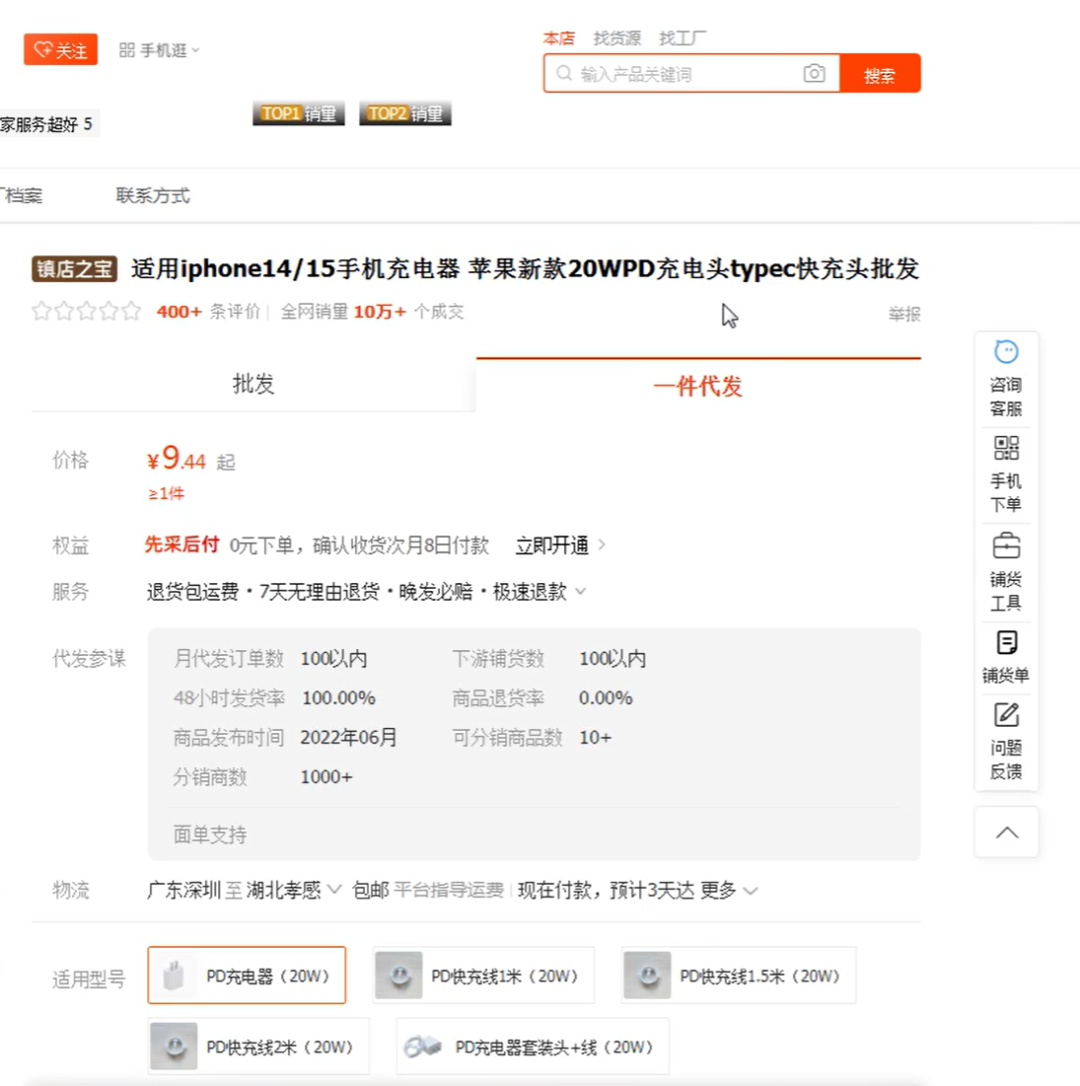Click the 1000+ distributor count value
The width and height of the screenshot is (1080, 1086).
(x=326, y=777)
